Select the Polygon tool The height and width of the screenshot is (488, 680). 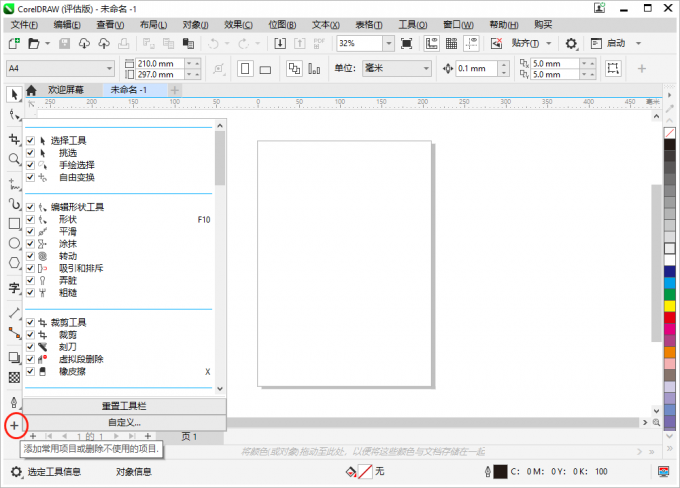tap(14, 263)
